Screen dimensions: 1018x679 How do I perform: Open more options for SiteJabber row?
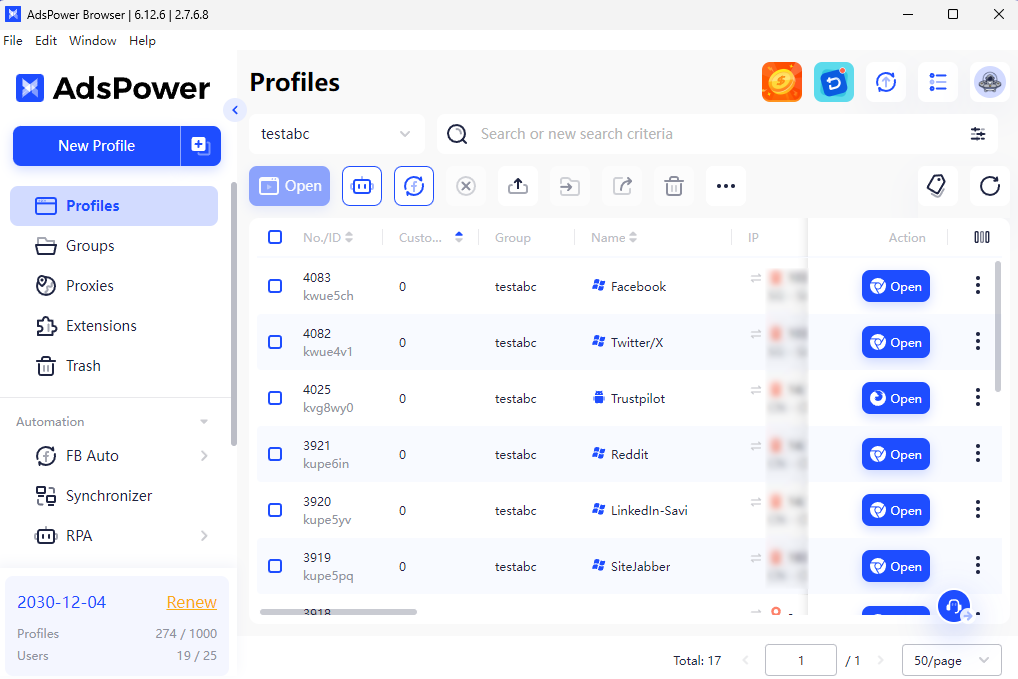pos(978,566)
